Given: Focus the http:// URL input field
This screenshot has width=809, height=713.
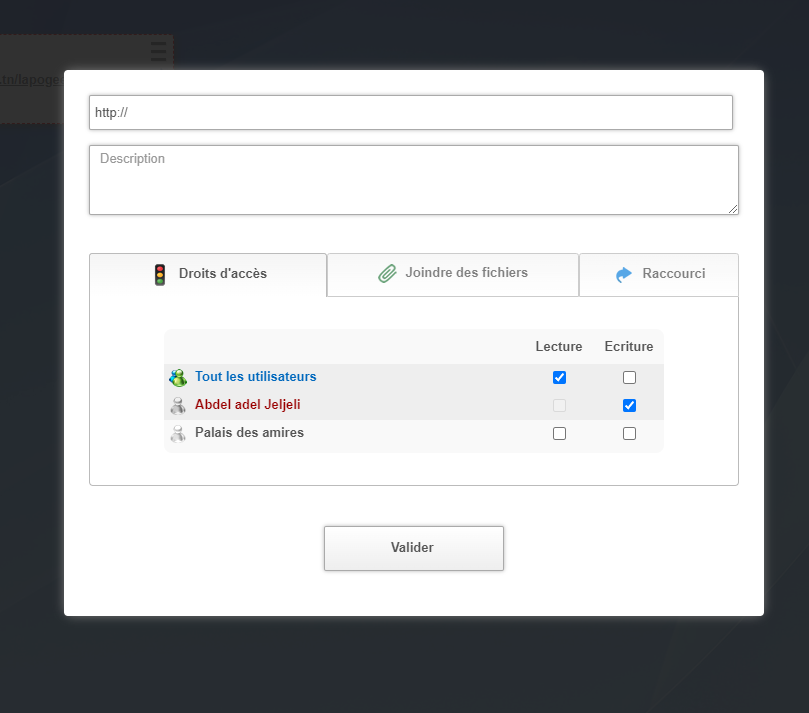Looking at the screenshot, I should click(x=410, y=113).
